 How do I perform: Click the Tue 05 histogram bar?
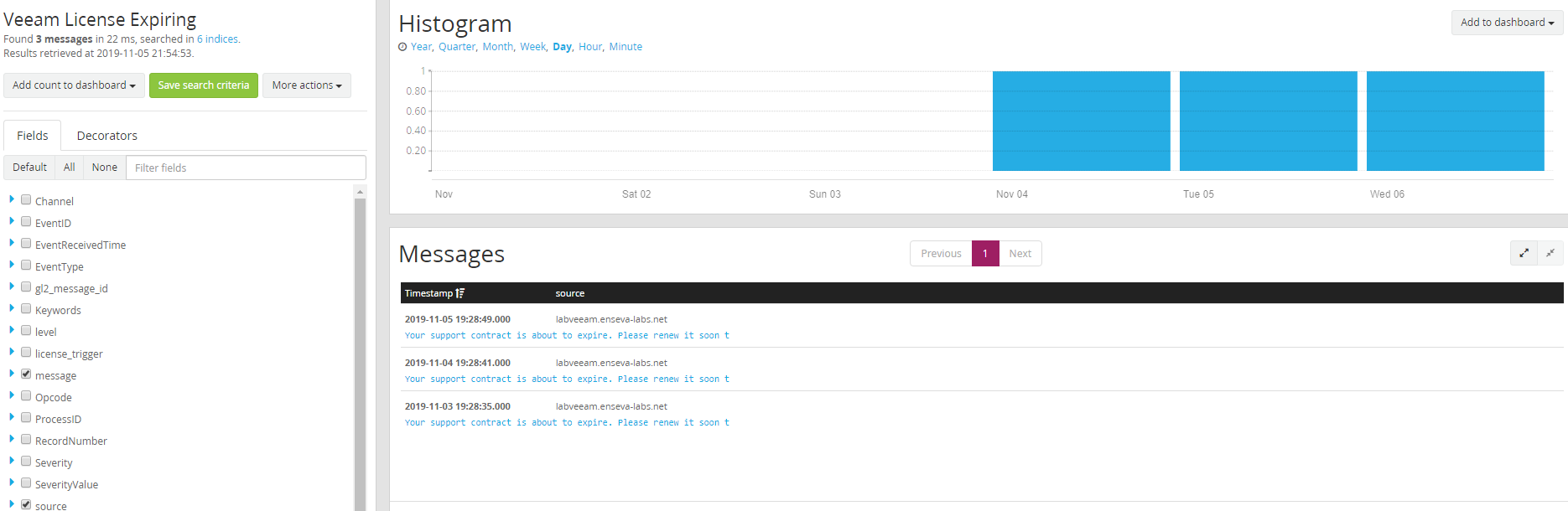1268,121
